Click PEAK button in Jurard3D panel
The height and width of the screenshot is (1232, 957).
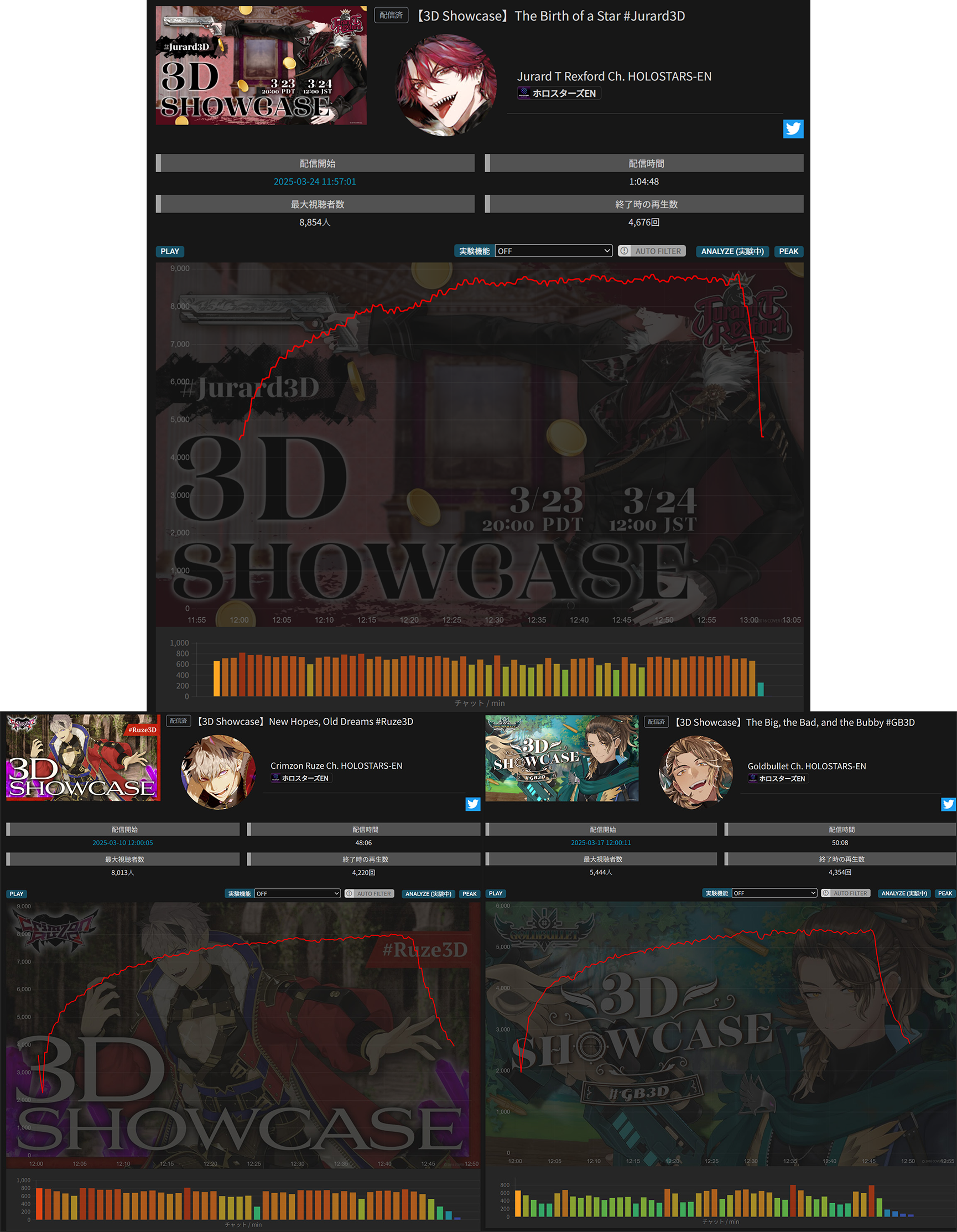(x=788, y=251)
